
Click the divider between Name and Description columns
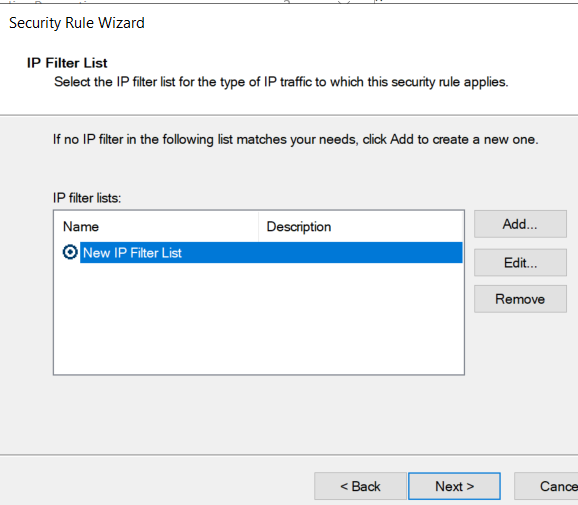[258, 226]
